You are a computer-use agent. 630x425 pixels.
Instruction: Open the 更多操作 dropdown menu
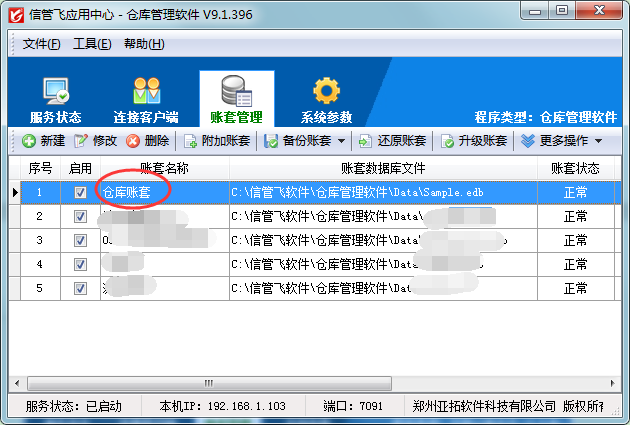[562, 141]
